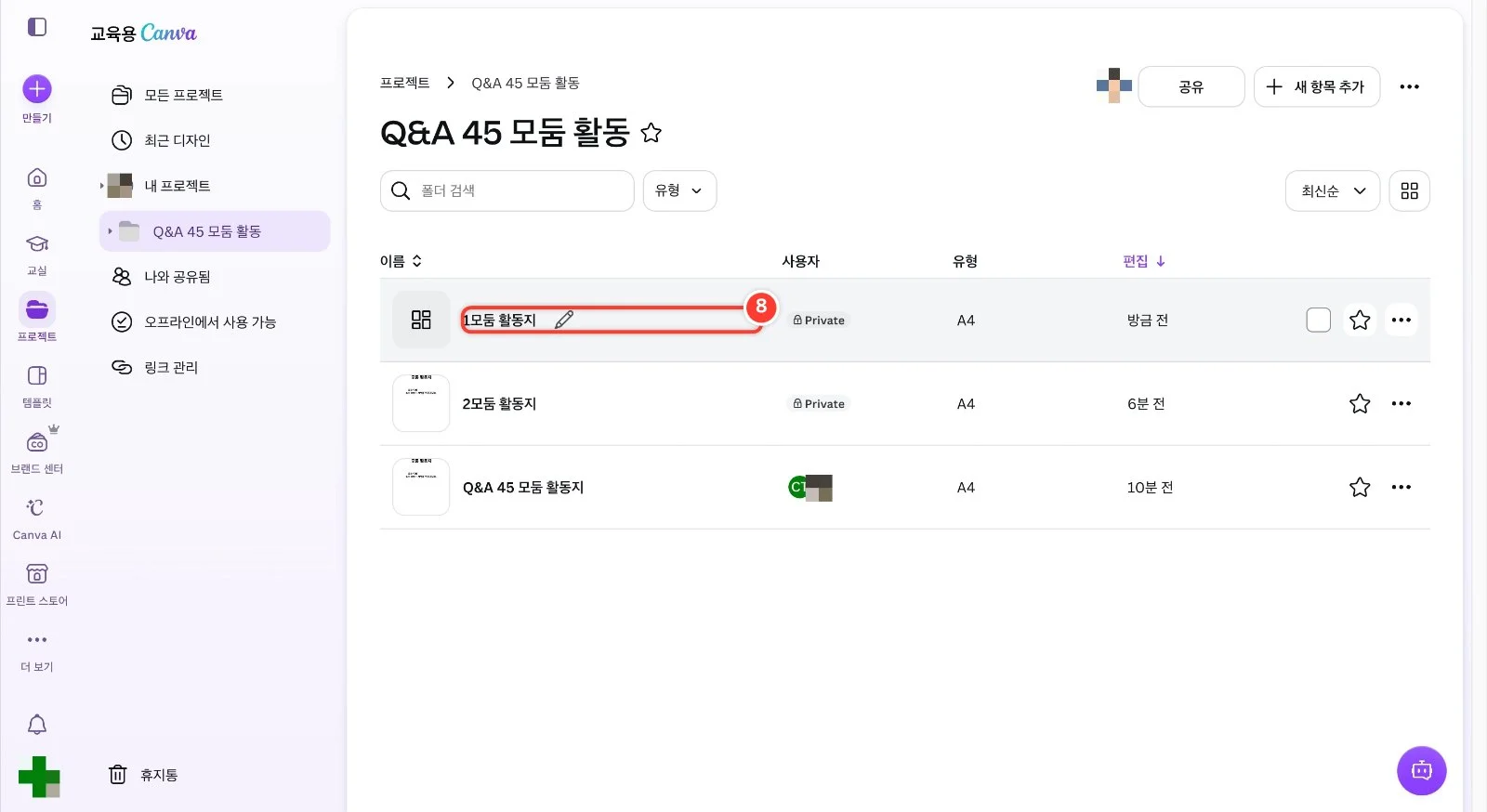1487x812 pixels.
Task: Open the 최신순 sort dropdown
Action: 1333,190
